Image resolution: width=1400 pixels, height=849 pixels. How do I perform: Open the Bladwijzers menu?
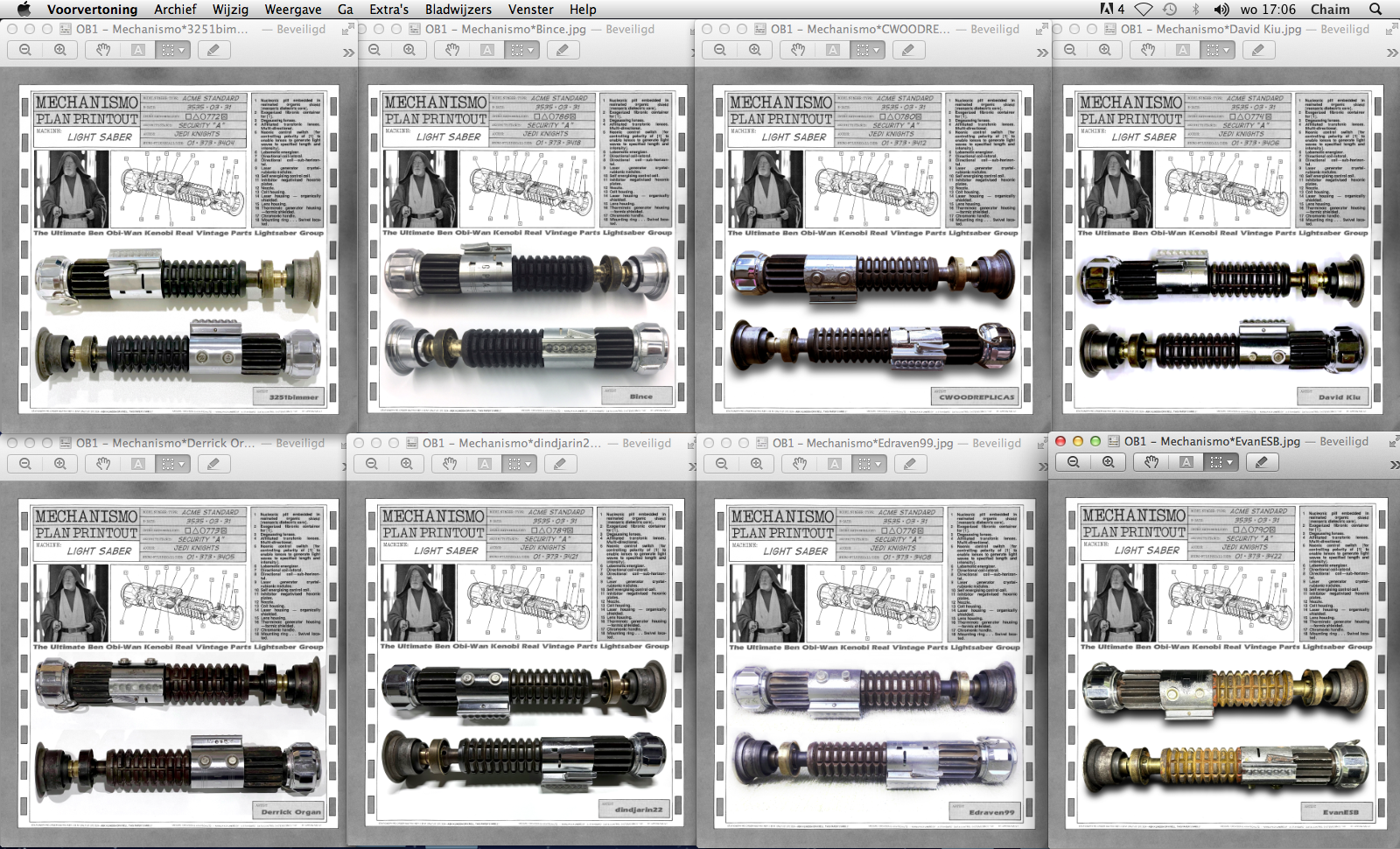[458, 10]
